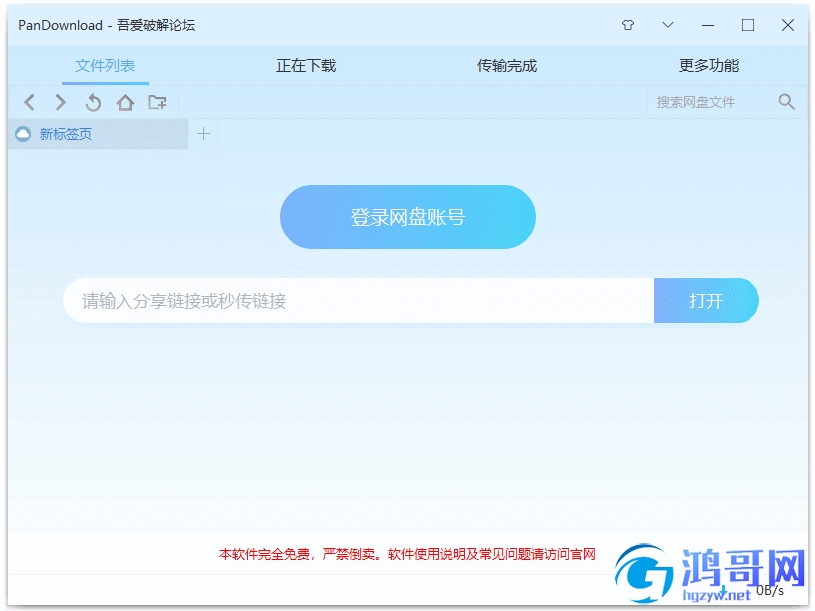Switch to 正在下载 tab
This screenshot has height=611, width=815.
pos(306,65)
